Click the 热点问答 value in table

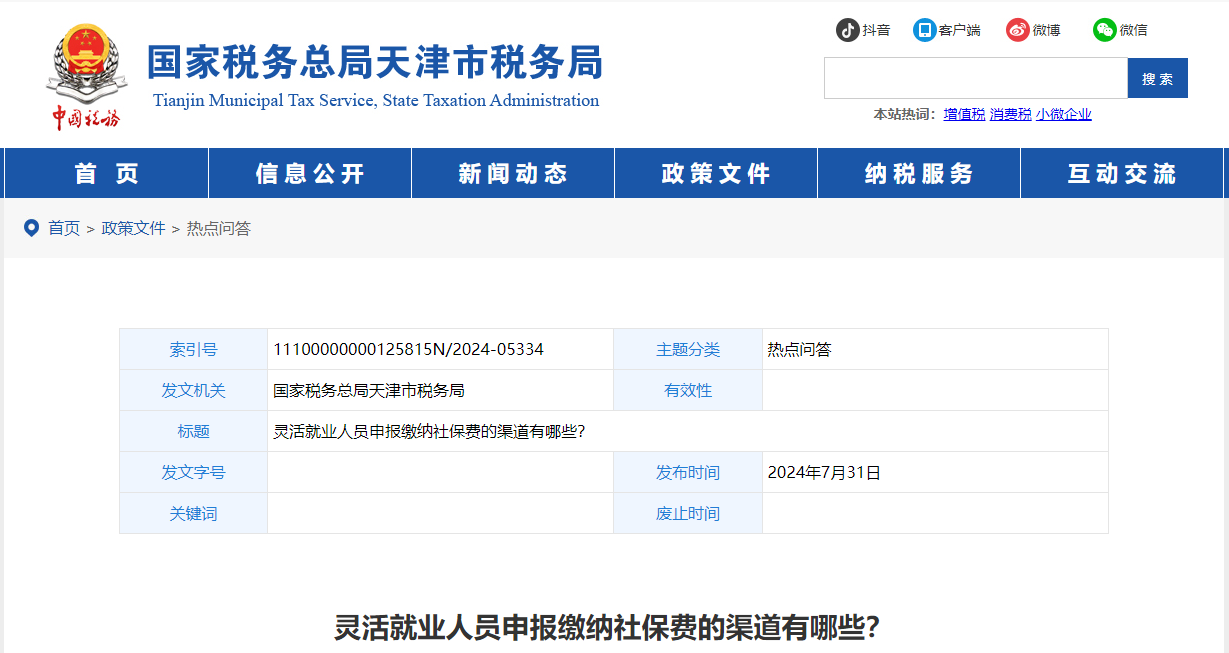click(x=799, y=349)
